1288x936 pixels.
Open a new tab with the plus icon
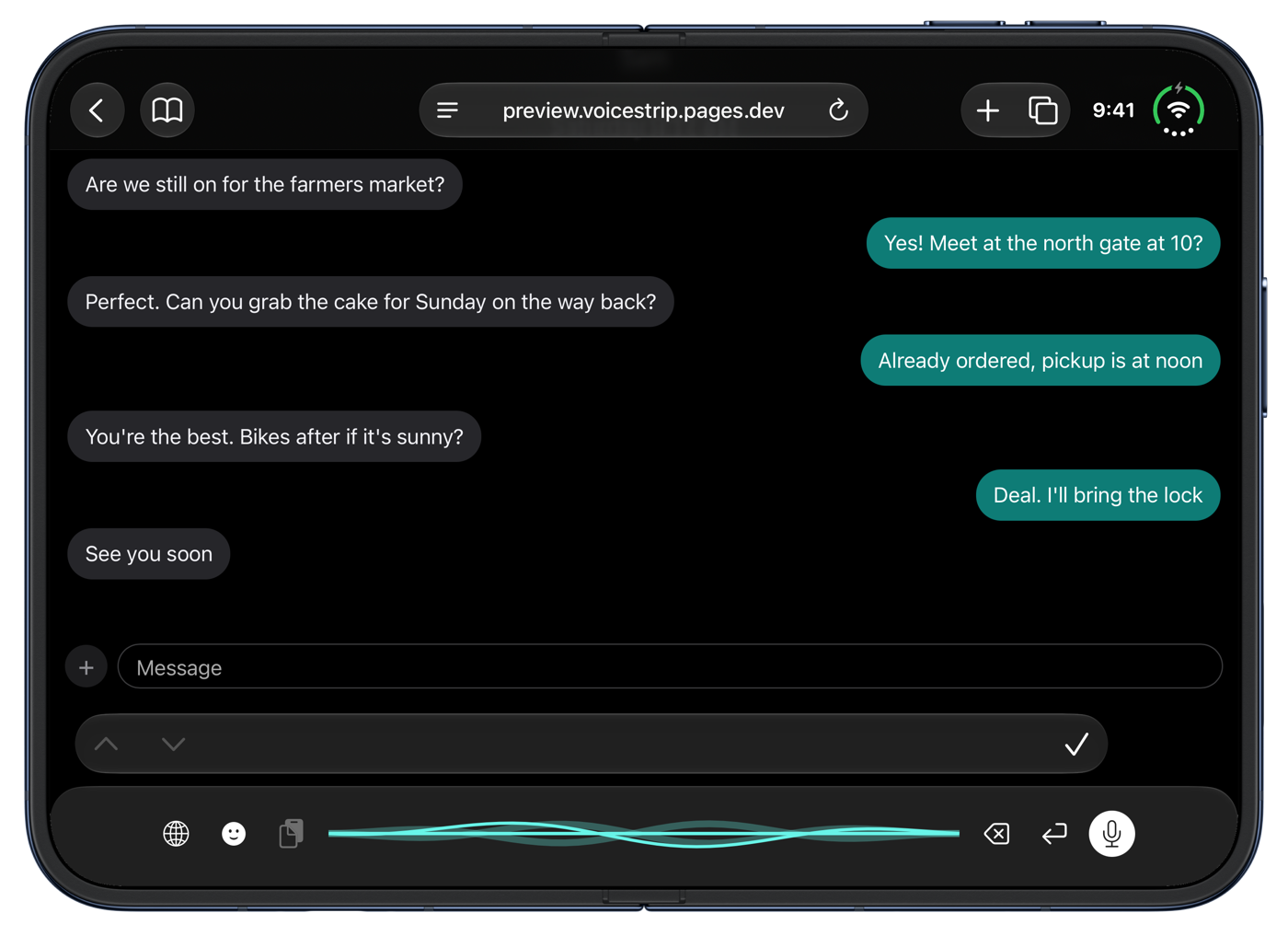pyautogui.click(x=987, y=110)
